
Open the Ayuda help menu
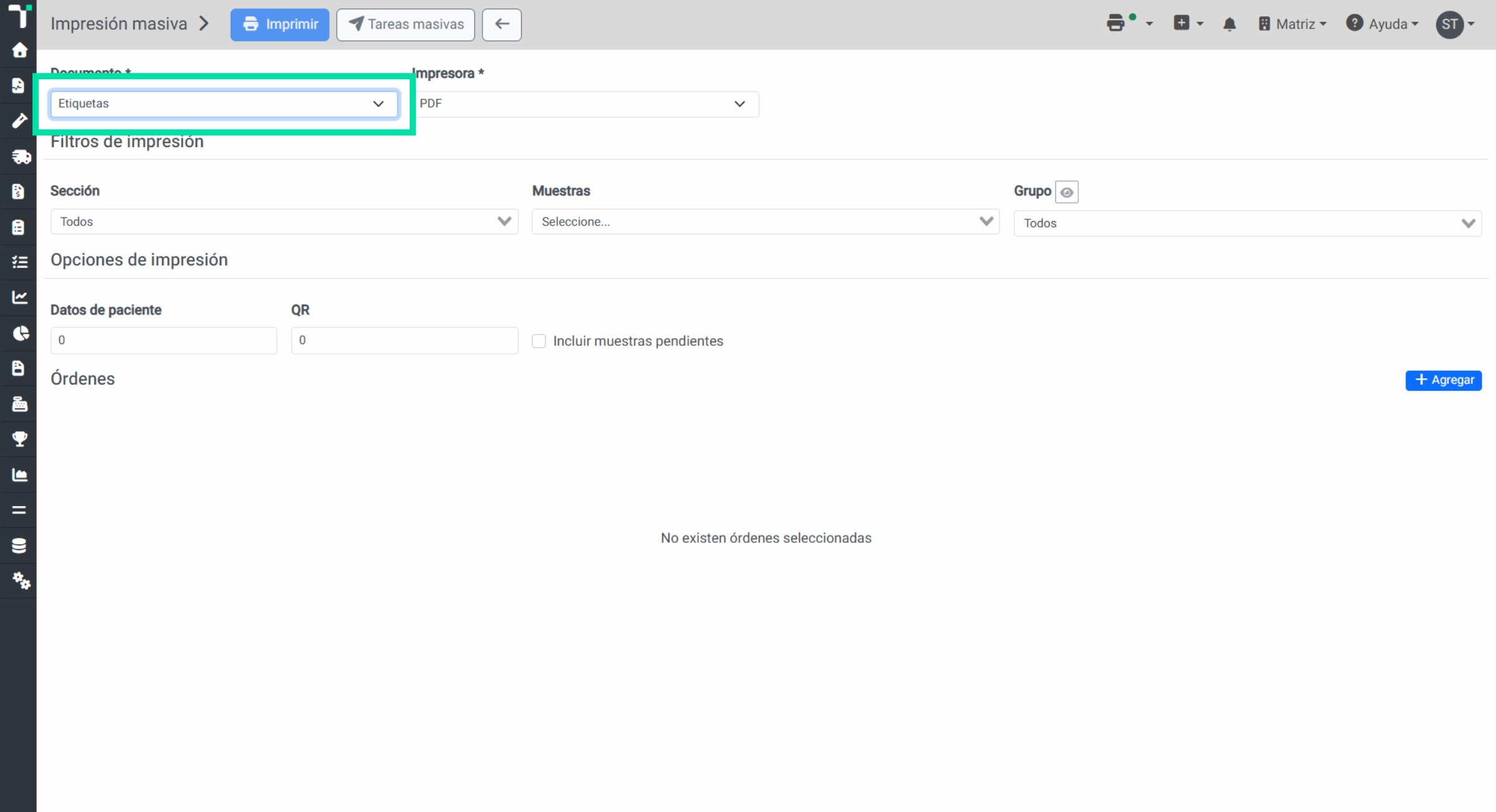pyautogui.click(x=1382, y=24)
